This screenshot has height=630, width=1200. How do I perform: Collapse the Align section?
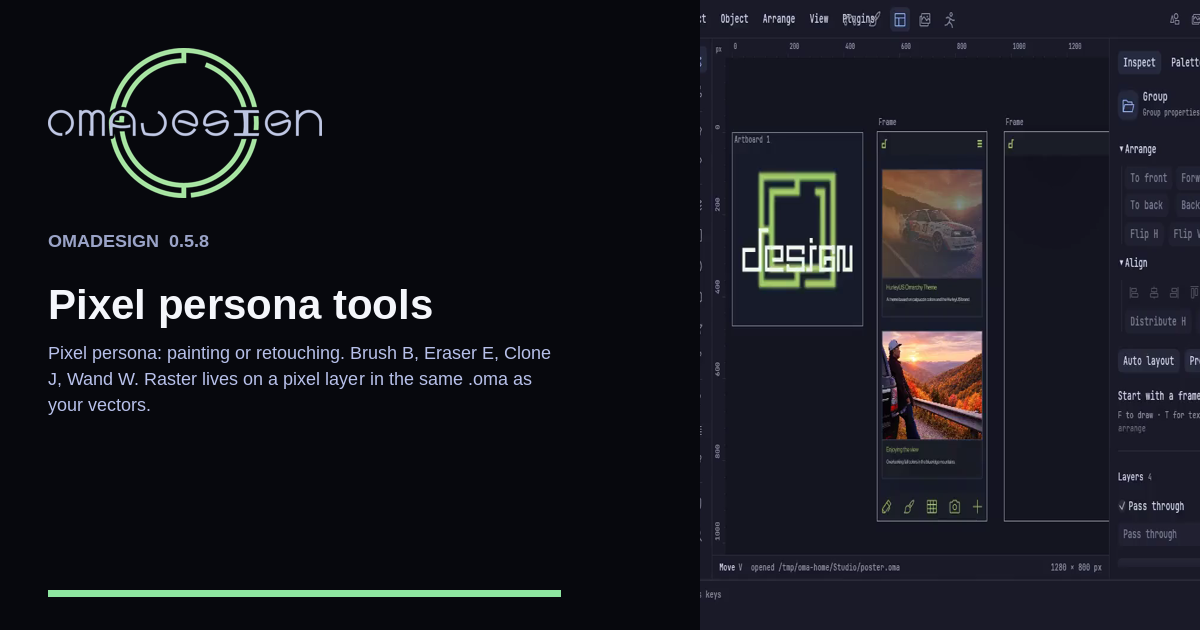coord(1121,263)
